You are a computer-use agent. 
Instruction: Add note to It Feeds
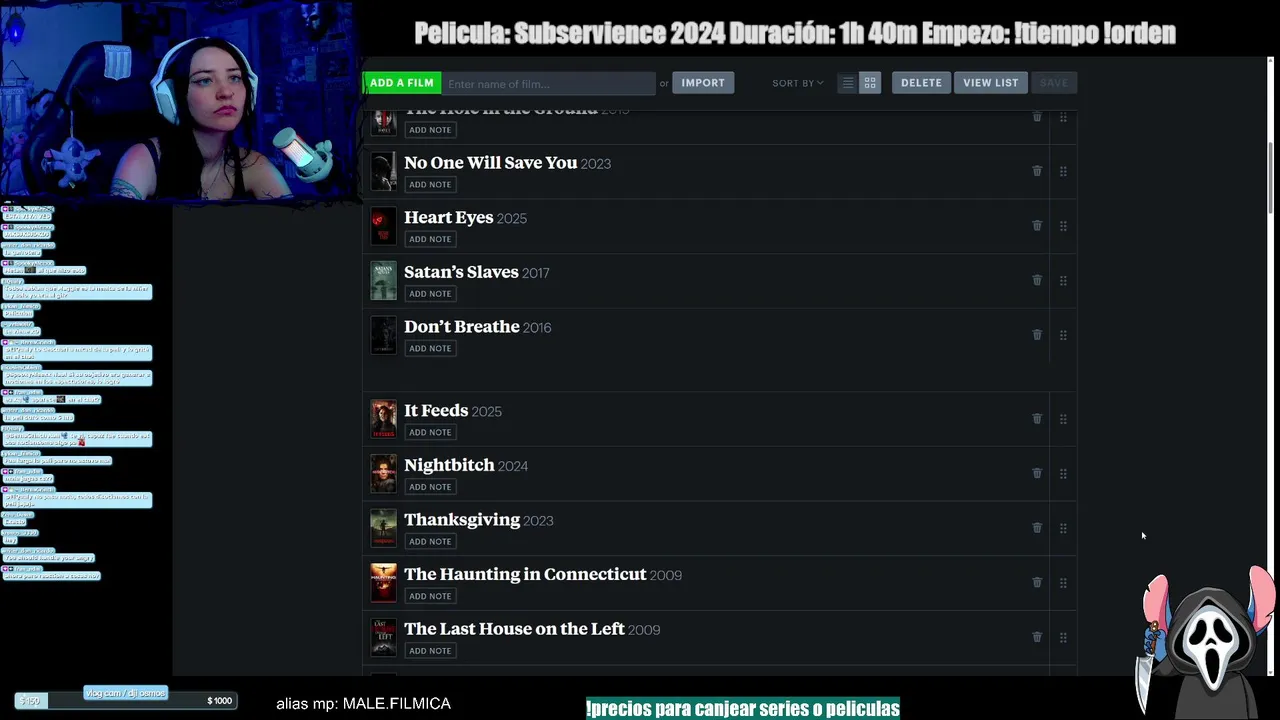point(430,432)
